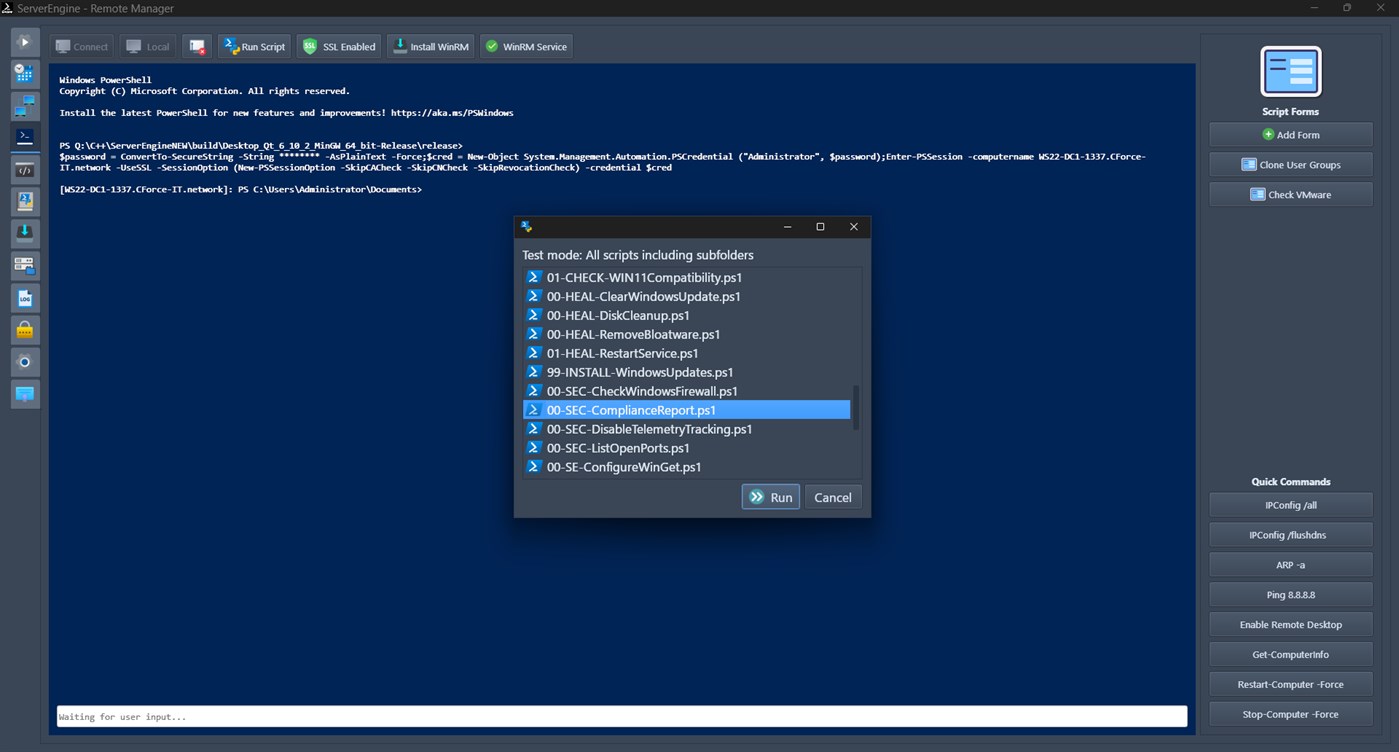The image size is (1399, 752).
Task: Click the Ping 8.8.8.8 quick command
Action: [x=1290, y=594]
